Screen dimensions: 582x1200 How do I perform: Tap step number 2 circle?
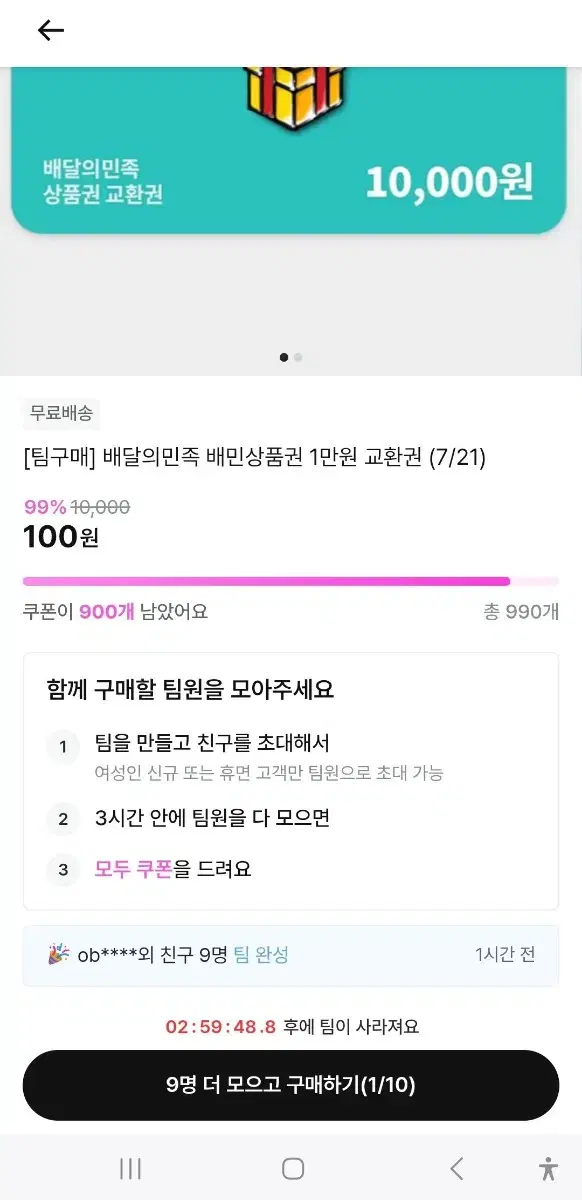(x=63, y=819)
